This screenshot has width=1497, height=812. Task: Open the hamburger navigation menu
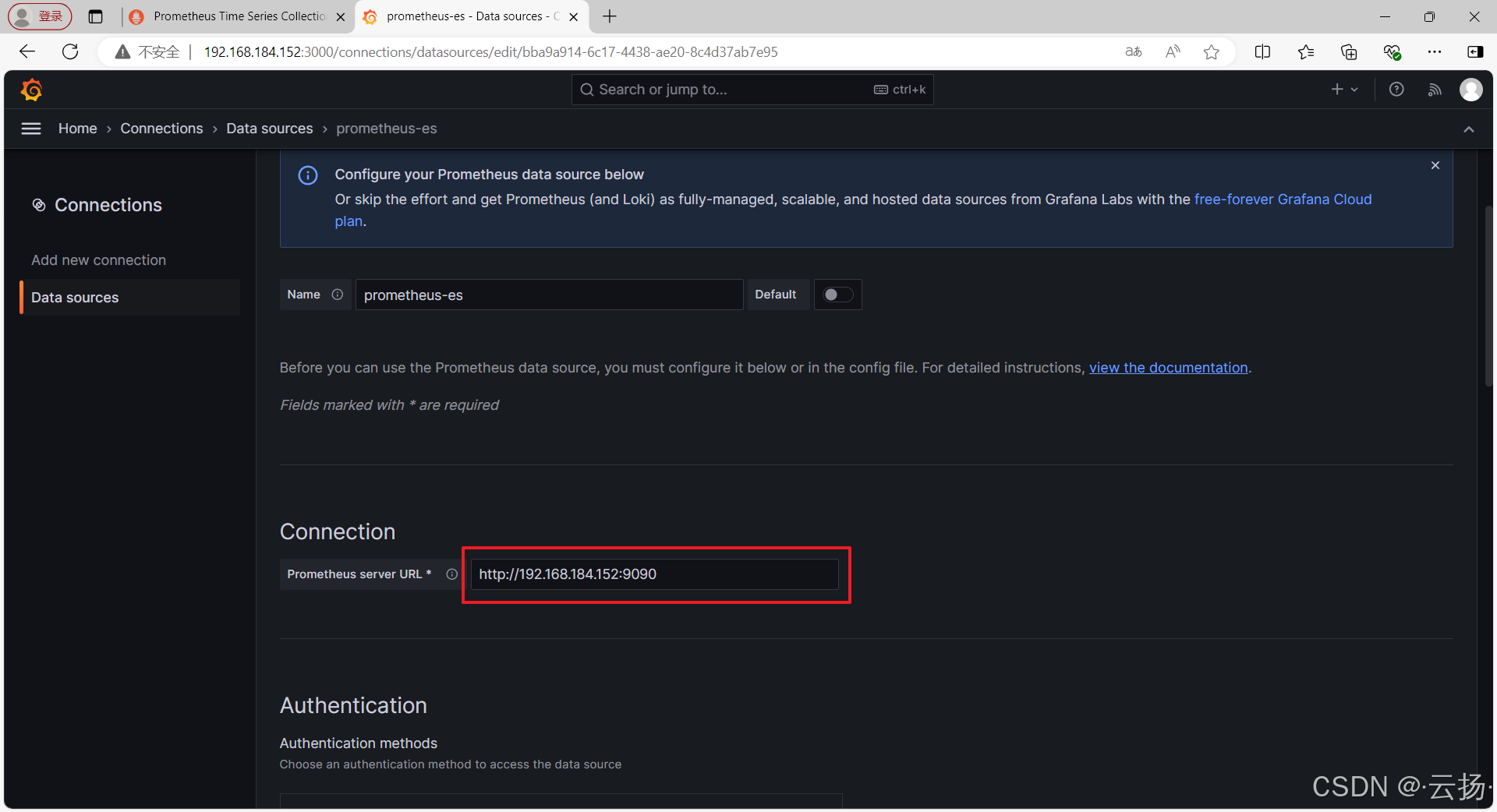[x=31, y=129]
